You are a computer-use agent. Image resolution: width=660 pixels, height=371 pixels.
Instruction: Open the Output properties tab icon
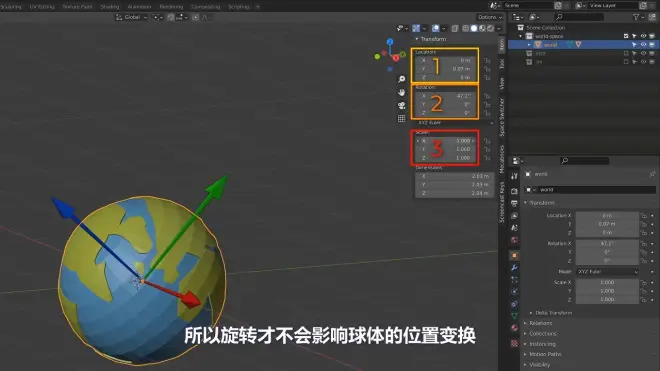[514, 203]
